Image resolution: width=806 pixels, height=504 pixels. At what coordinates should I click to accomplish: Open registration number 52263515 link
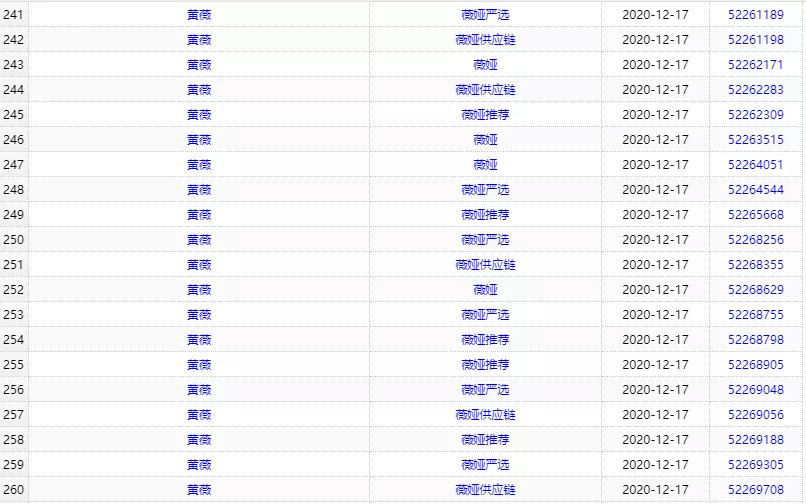pyautogui.click(x=756, y=140)
